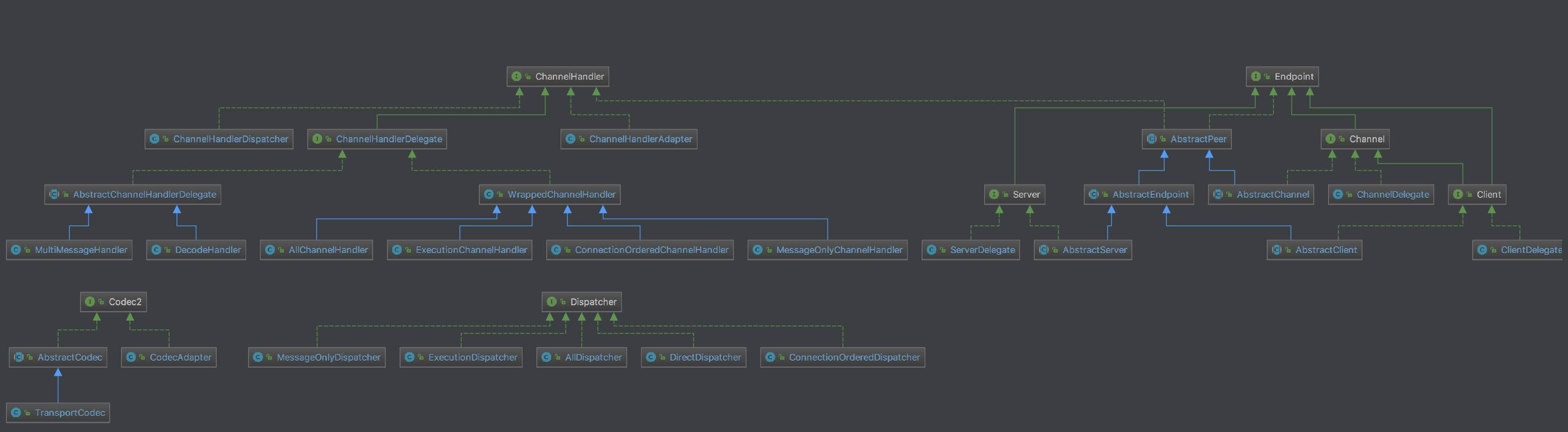Click the class icon on ChannelHandlerDispatcher
Viewport: 1568px width, 432px height.
tap(155, 139)
